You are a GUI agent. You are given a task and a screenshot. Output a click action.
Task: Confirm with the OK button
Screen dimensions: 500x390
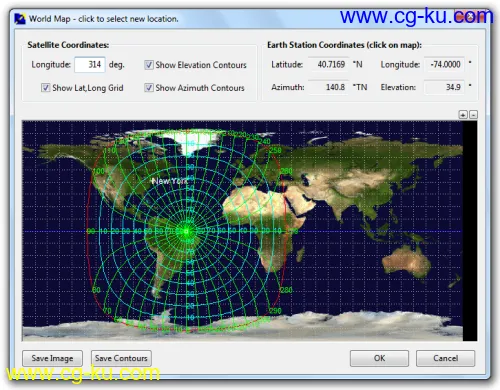coord(379,358)
